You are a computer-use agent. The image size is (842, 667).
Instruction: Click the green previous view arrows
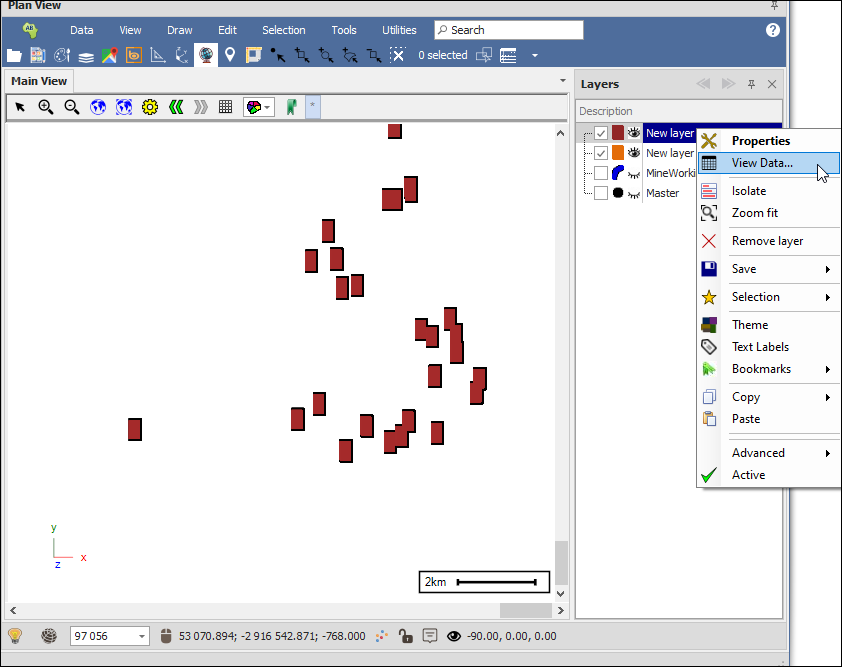coord(176,107)
